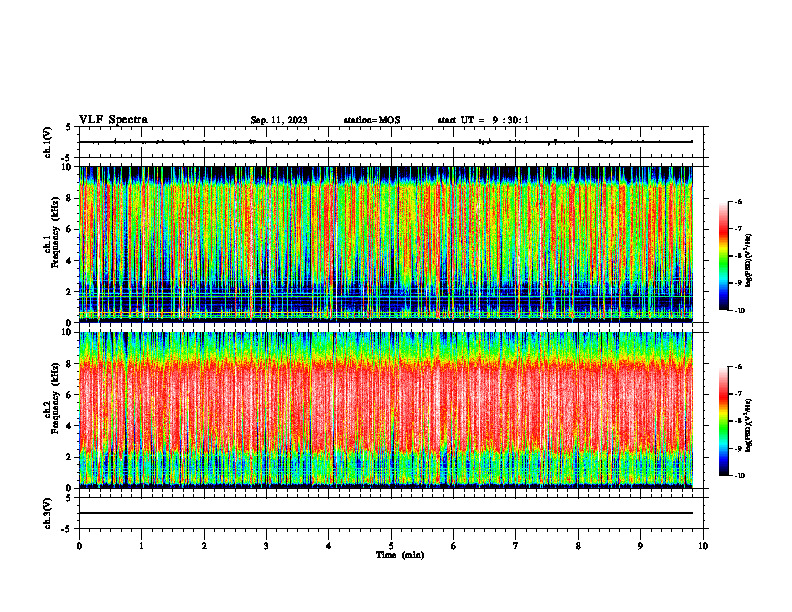
Task: Click inside the ch.2 spectrogram panel
Action: coord(386,410)
